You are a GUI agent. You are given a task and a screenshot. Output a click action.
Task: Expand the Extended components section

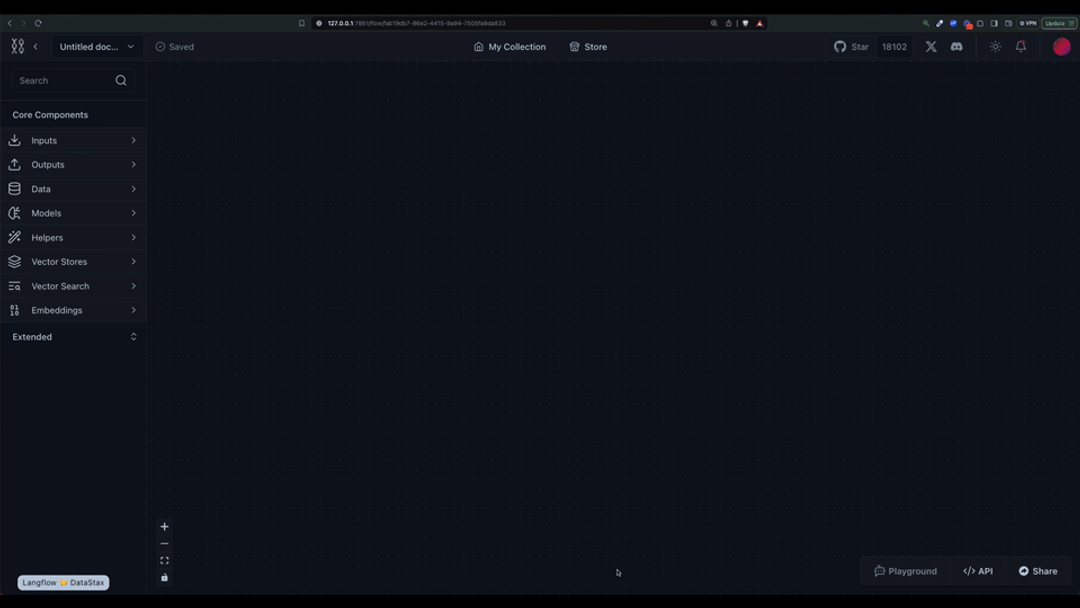click(x=133, y=337)
